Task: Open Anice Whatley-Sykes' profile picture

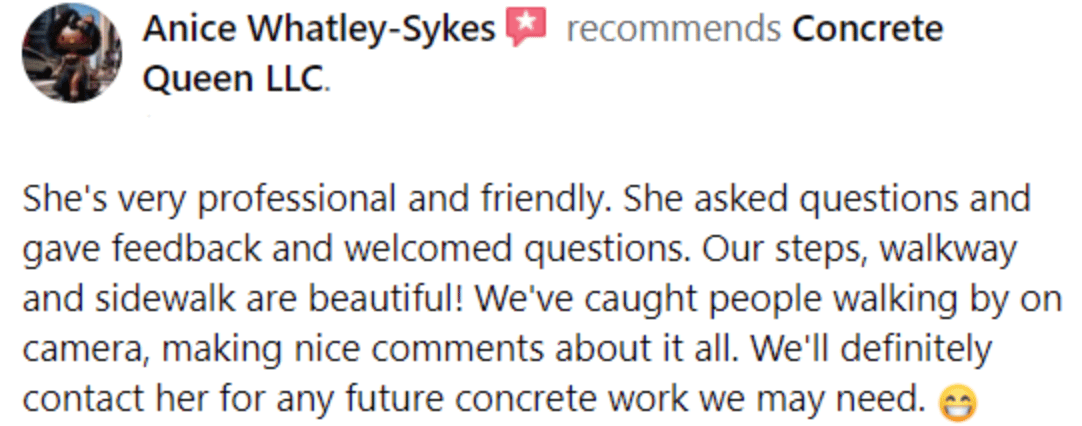Action: click(x=72, y=52)
